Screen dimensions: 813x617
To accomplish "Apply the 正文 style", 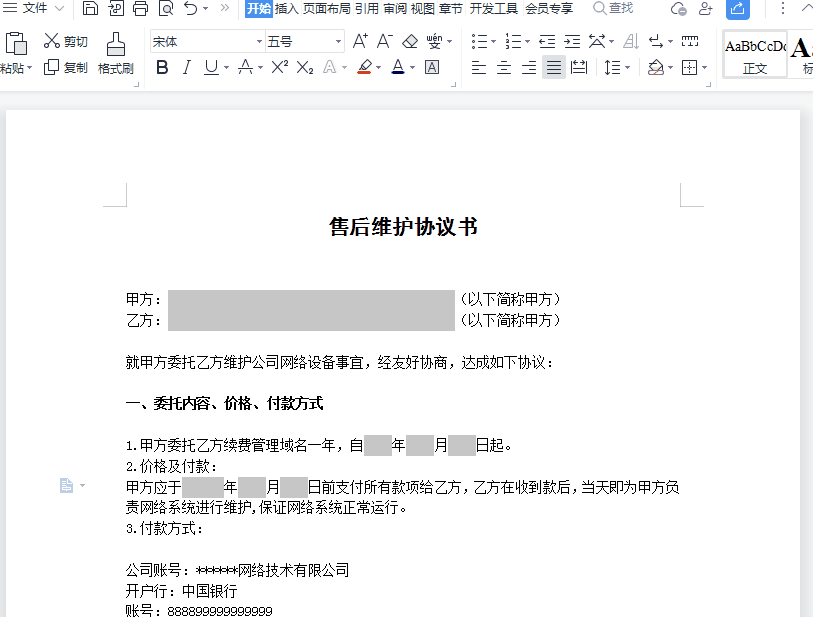I will tap(755, 55).
